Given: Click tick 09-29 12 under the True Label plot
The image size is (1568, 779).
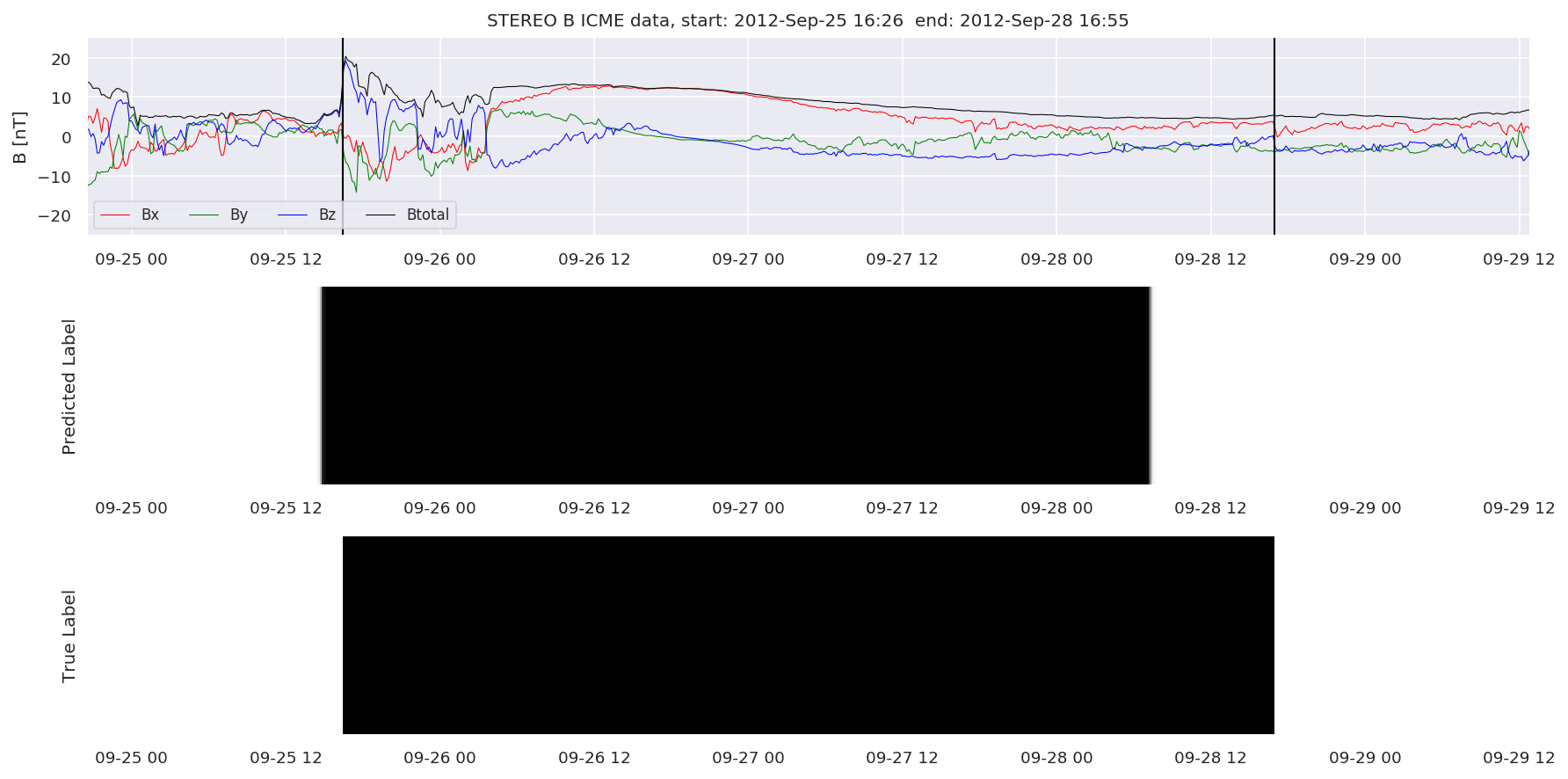Looking at the screenshot, I should [1520, 758].
